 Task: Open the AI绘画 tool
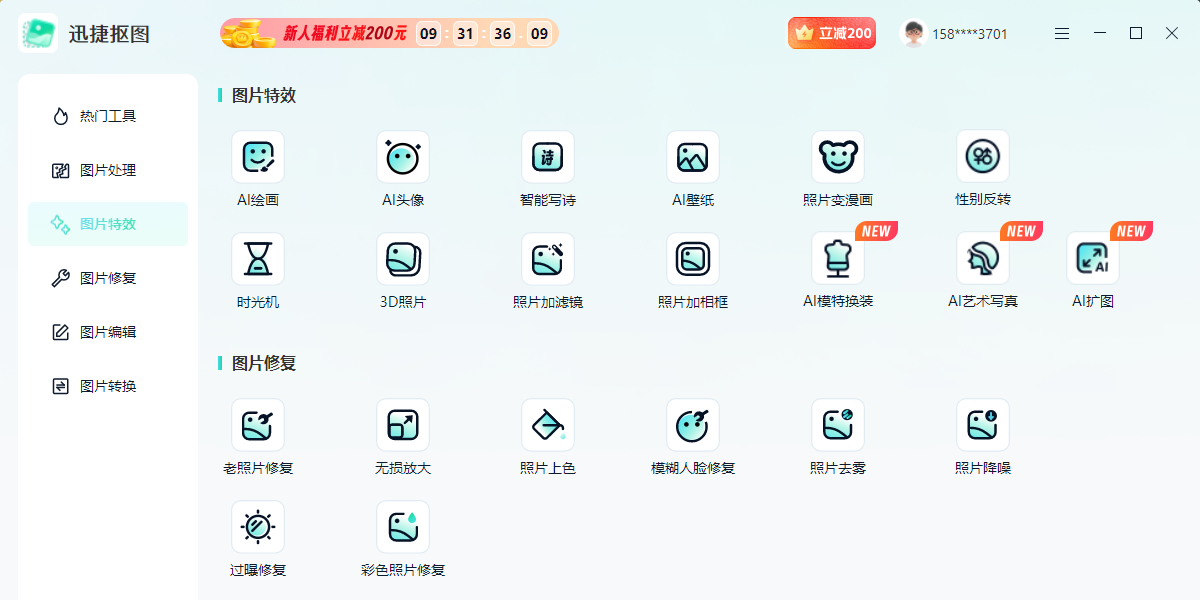click(258, 157)
